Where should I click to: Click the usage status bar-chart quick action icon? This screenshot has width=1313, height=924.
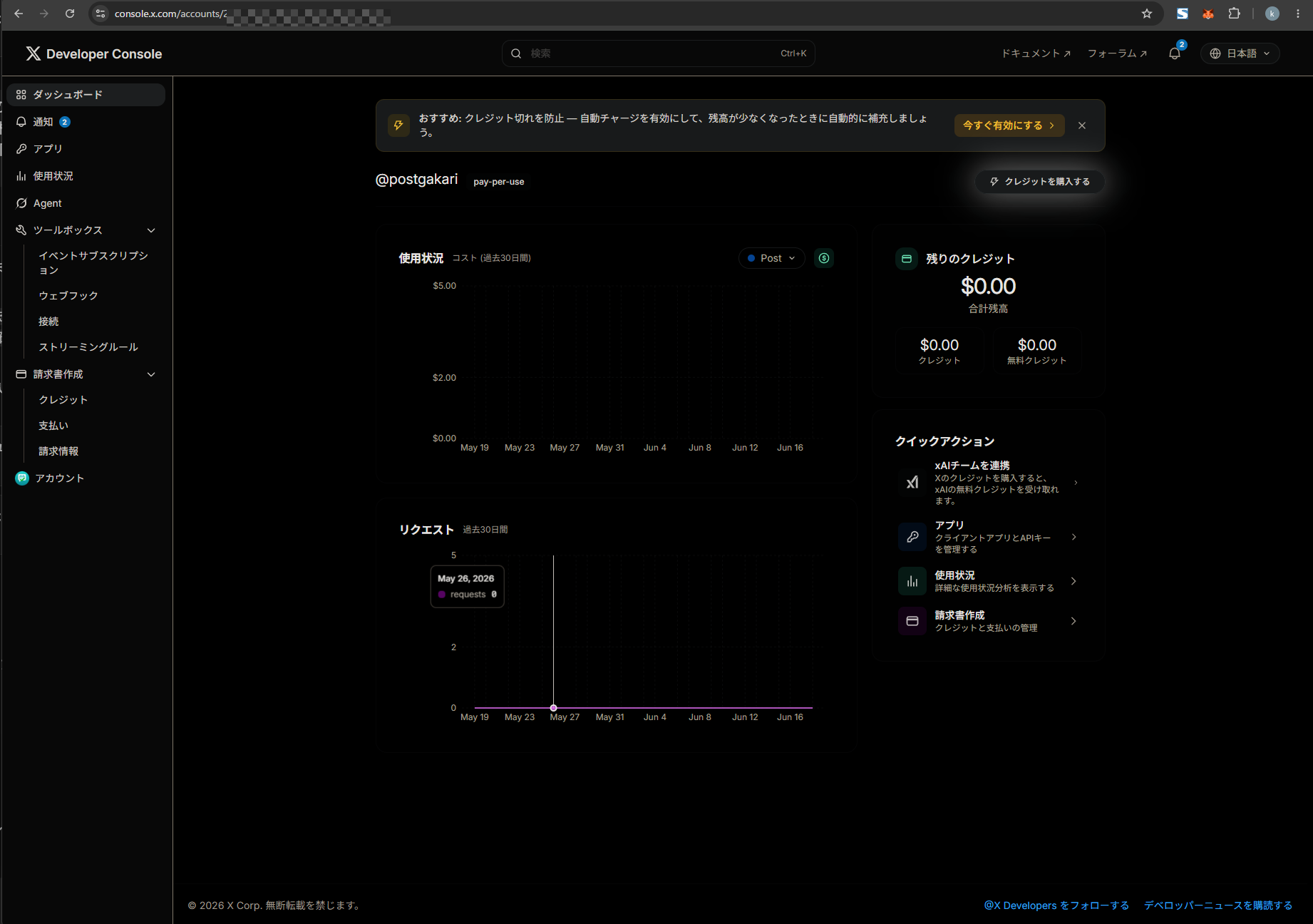click(x=912, y=581)
